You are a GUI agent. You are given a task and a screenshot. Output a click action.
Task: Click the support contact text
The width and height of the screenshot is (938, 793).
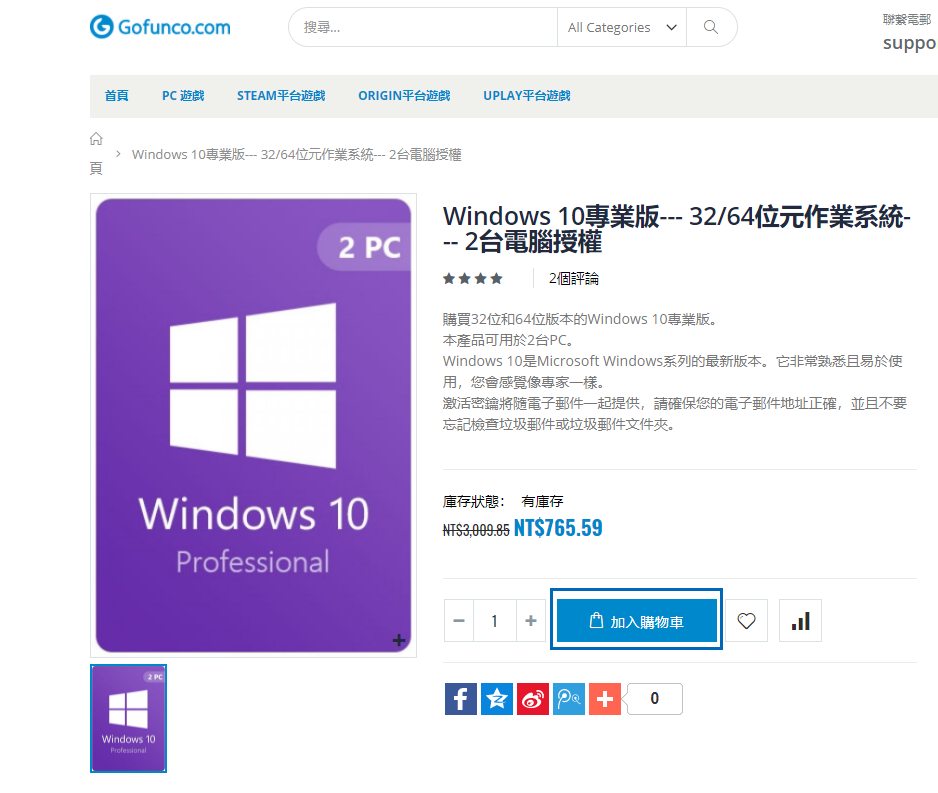[910, 43]
